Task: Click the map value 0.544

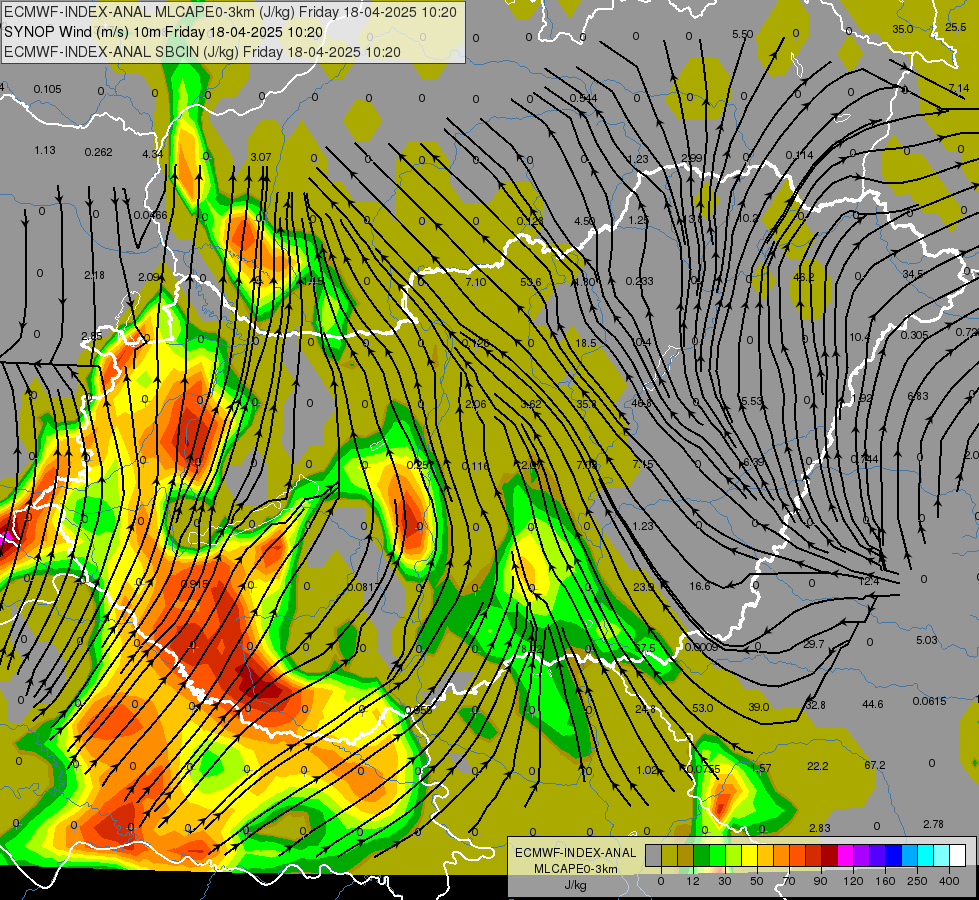Action: coord(583,99)
